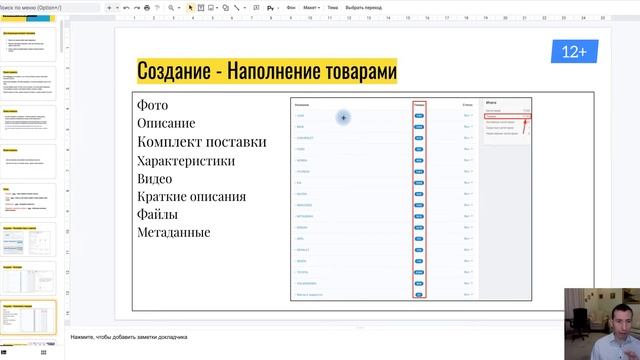Image resolution: width=640 pixels, height=360 pixels.
Task: Open the shape tool
Action: point(226,8)
